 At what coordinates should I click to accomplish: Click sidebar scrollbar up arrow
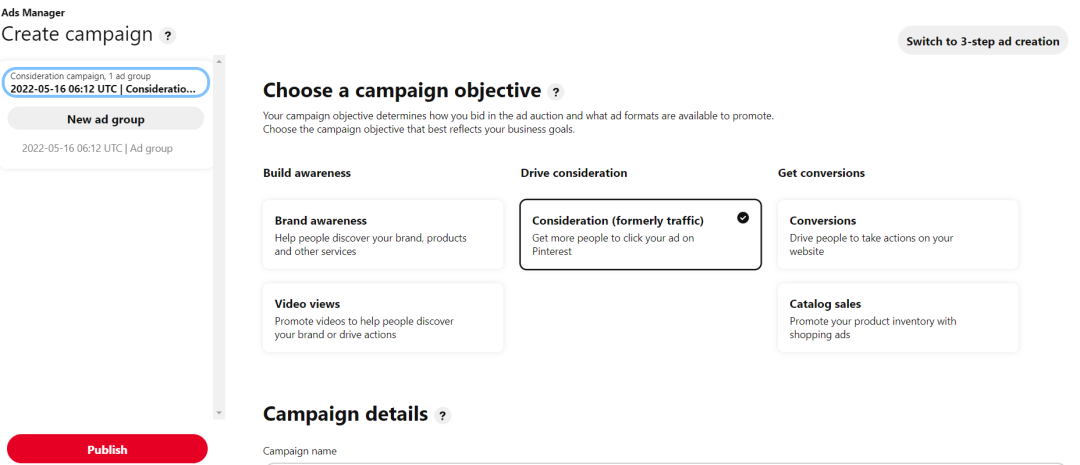point(219,61)
